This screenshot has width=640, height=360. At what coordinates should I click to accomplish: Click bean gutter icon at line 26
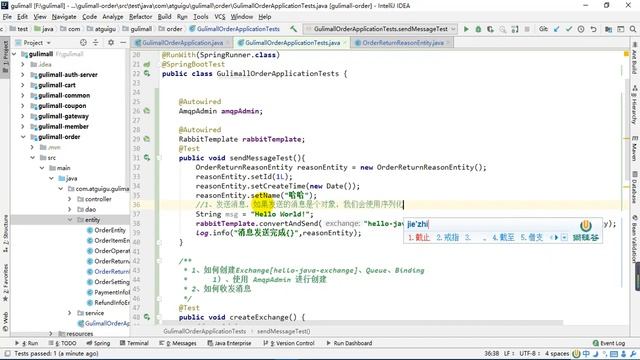pyautogui.click(x=147, y=111)
